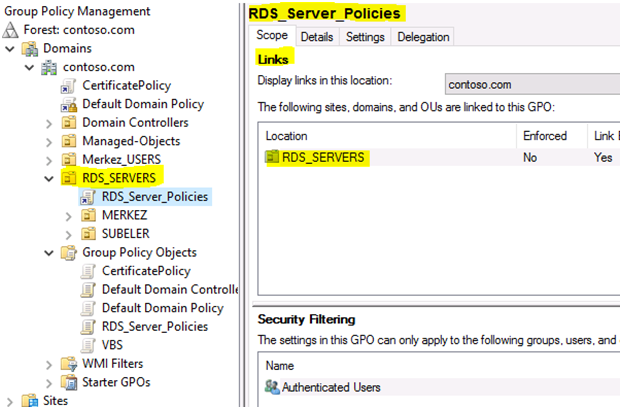Expand the SUBELER sub-OU

pyautogui.click(x=68, y=235)
